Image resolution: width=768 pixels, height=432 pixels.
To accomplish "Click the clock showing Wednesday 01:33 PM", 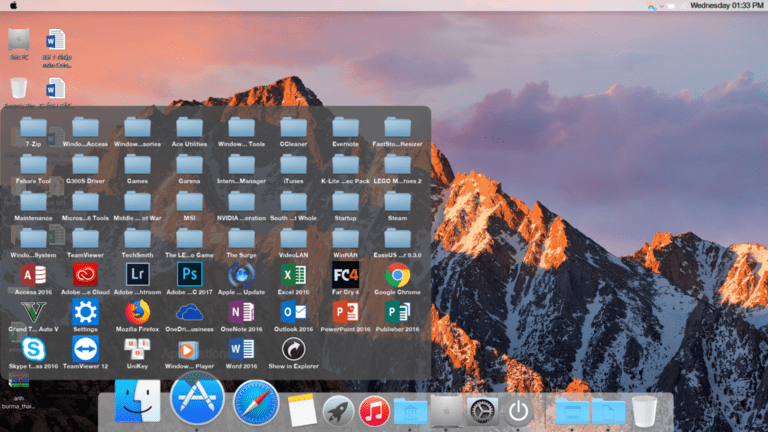I will [x=726, y=5].
